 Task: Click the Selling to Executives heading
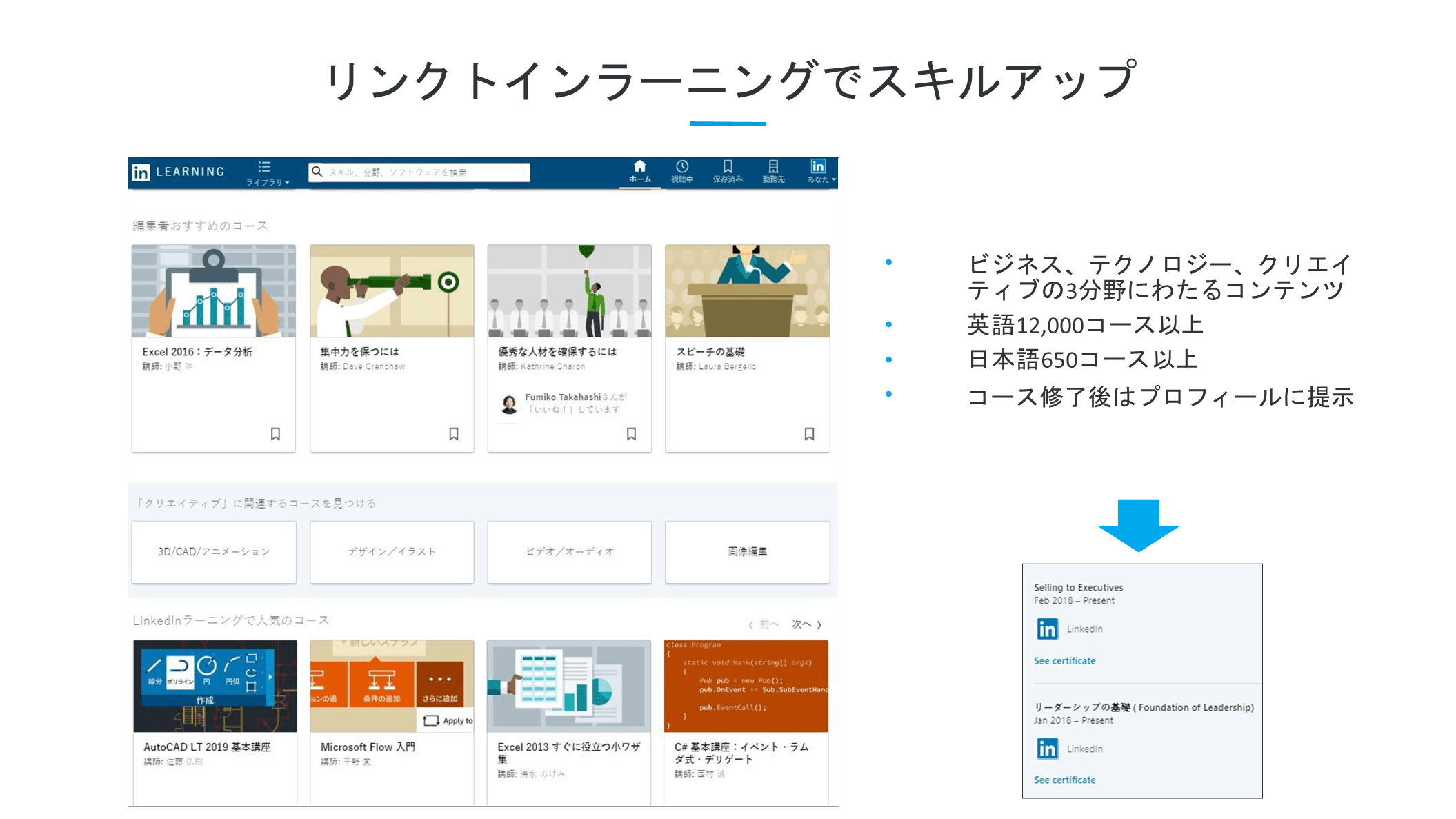1078,588
